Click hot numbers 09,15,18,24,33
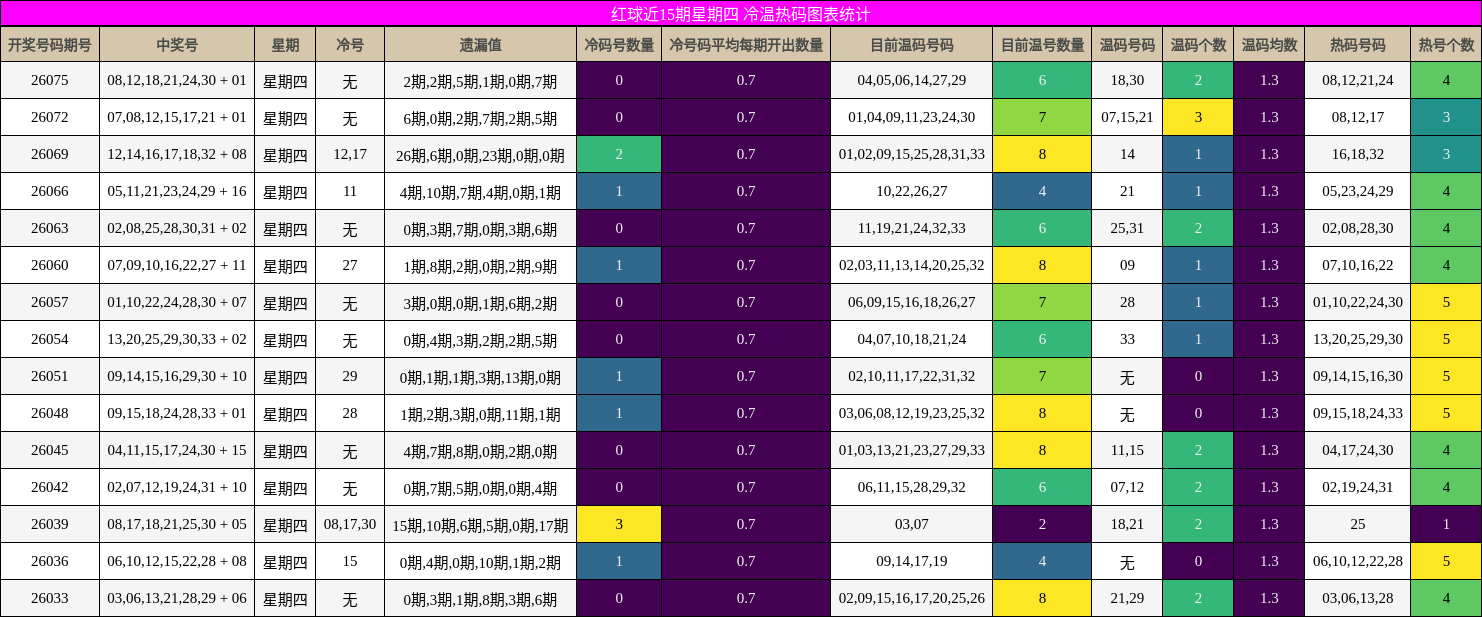This screenshot has height=617, width=1482. (x=1358, y=413)
